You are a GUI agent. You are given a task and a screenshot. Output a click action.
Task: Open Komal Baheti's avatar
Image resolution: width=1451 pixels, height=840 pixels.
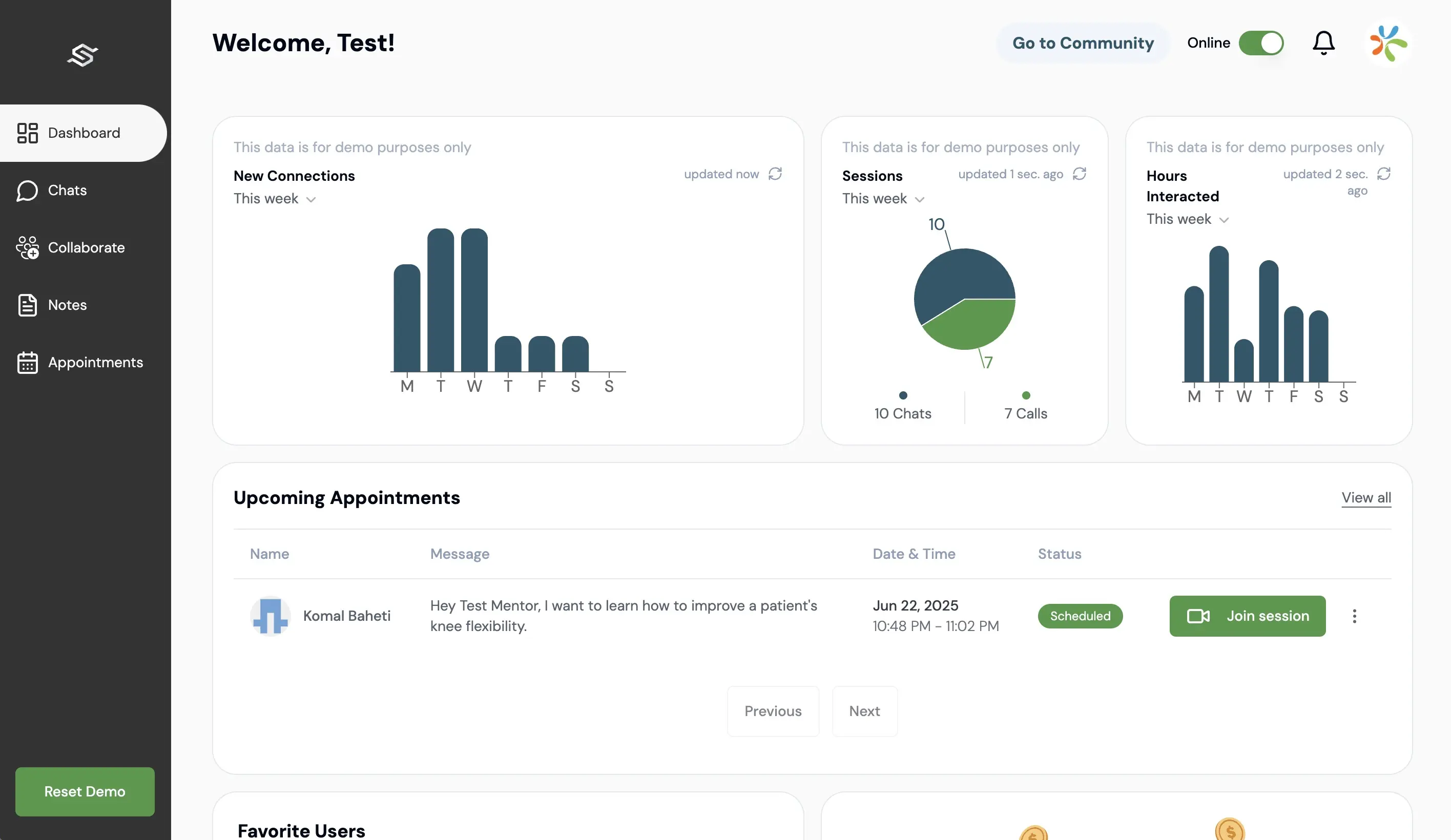click(x=270, y=616)
